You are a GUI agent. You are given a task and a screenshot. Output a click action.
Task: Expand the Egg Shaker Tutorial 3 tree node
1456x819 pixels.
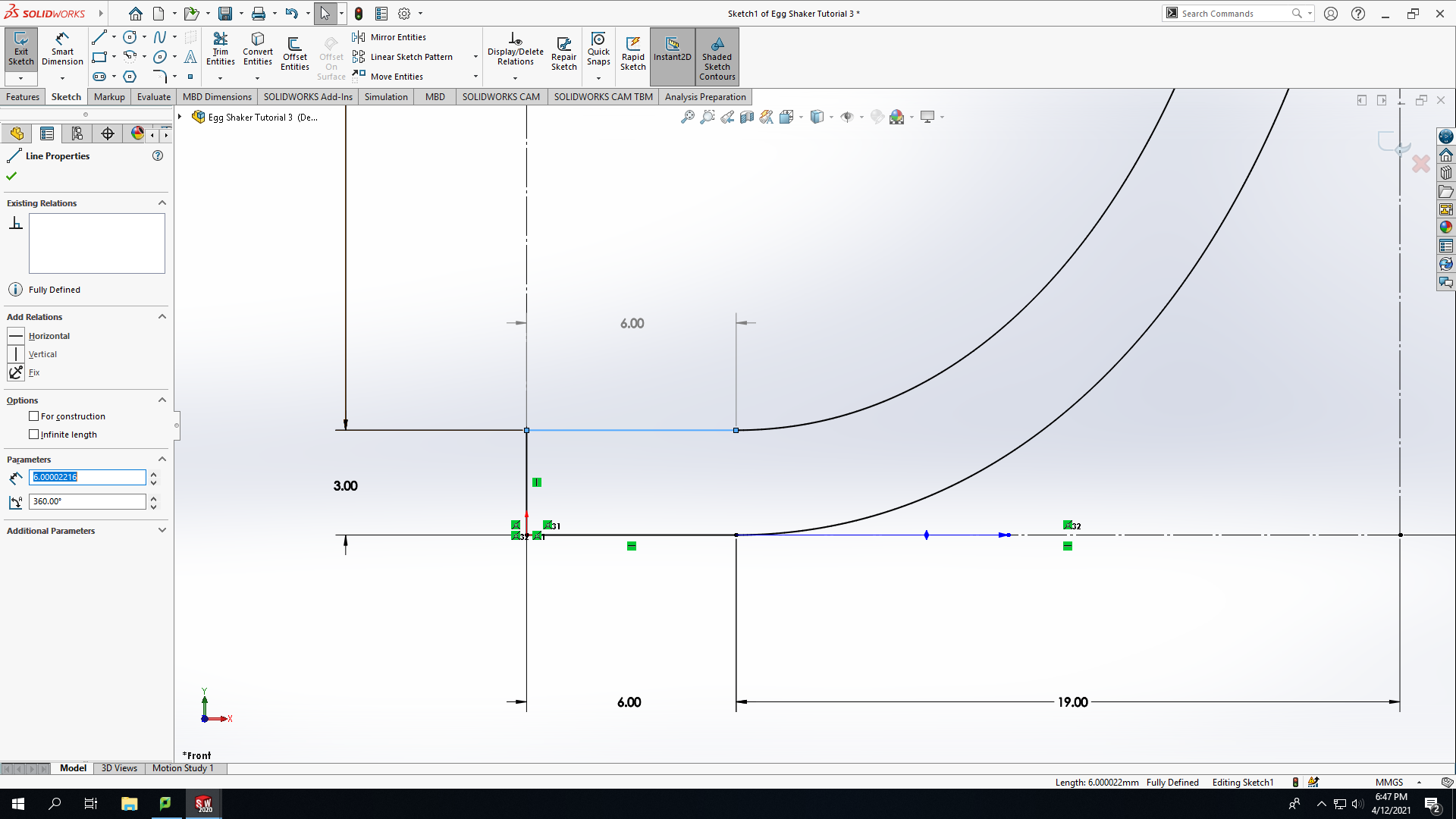click(180, 117)
